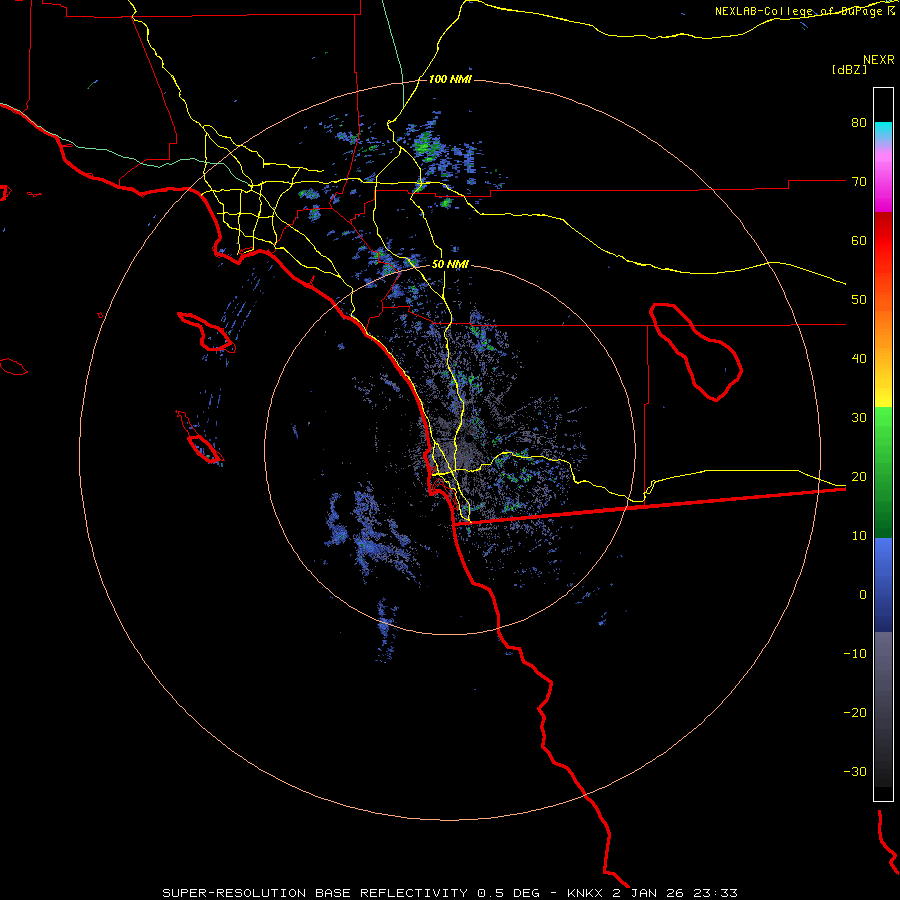Click the San Clemente Island outline

[x=200, y=439]
